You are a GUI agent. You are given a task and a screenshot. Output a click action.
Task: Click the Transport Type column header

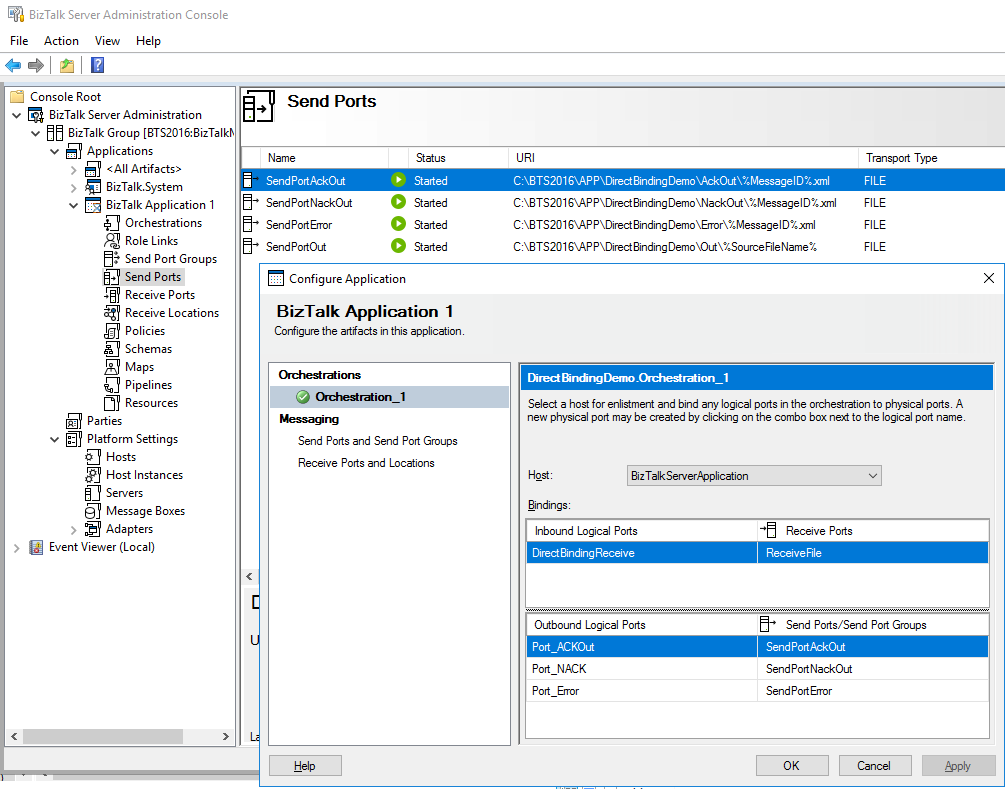point(931,158)
